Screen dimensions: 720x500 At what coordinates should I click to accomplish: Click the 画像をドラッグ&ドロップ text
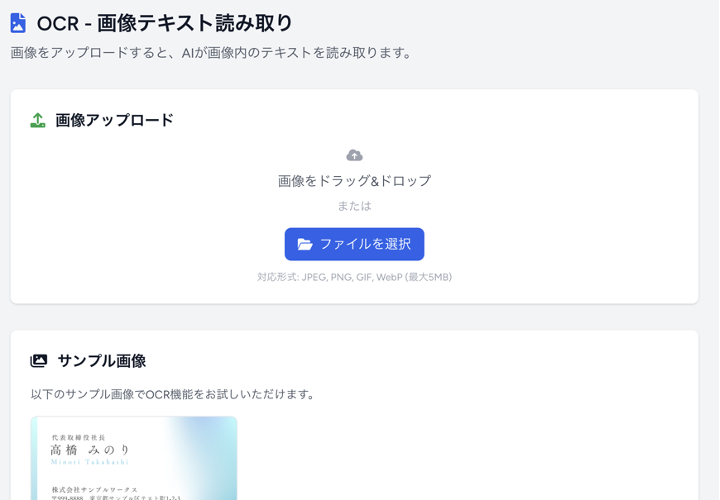click(354, 181)
